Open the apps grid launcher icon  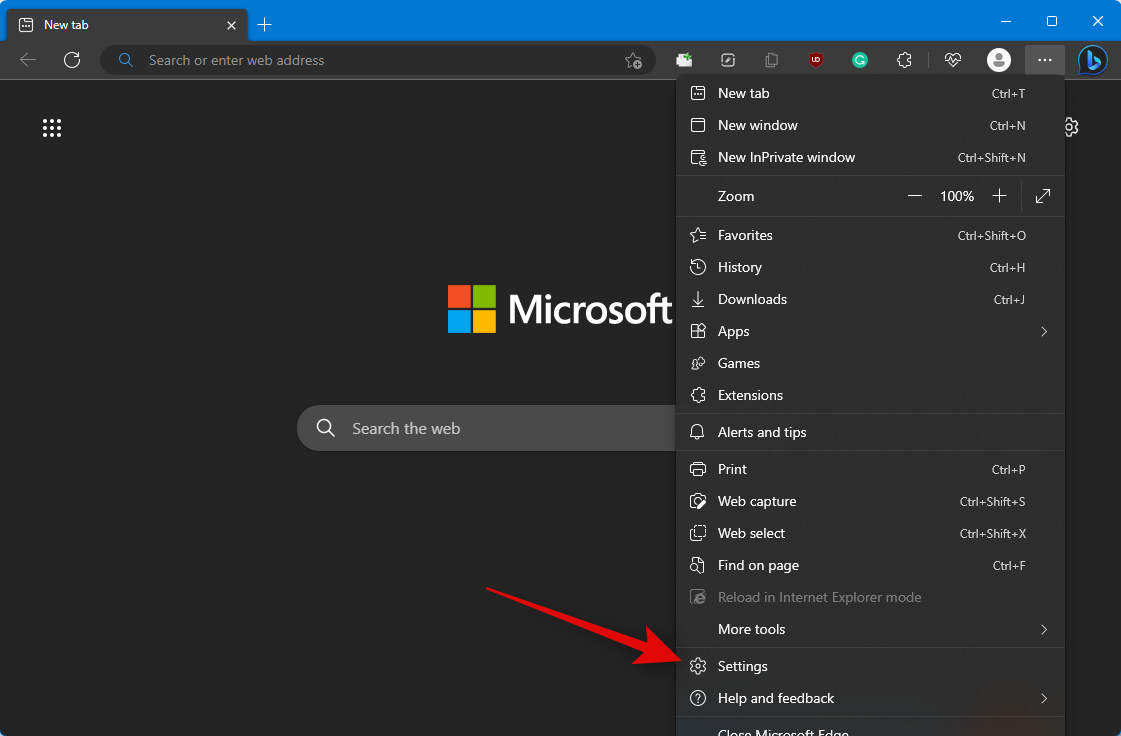click(x=52, y=127)
